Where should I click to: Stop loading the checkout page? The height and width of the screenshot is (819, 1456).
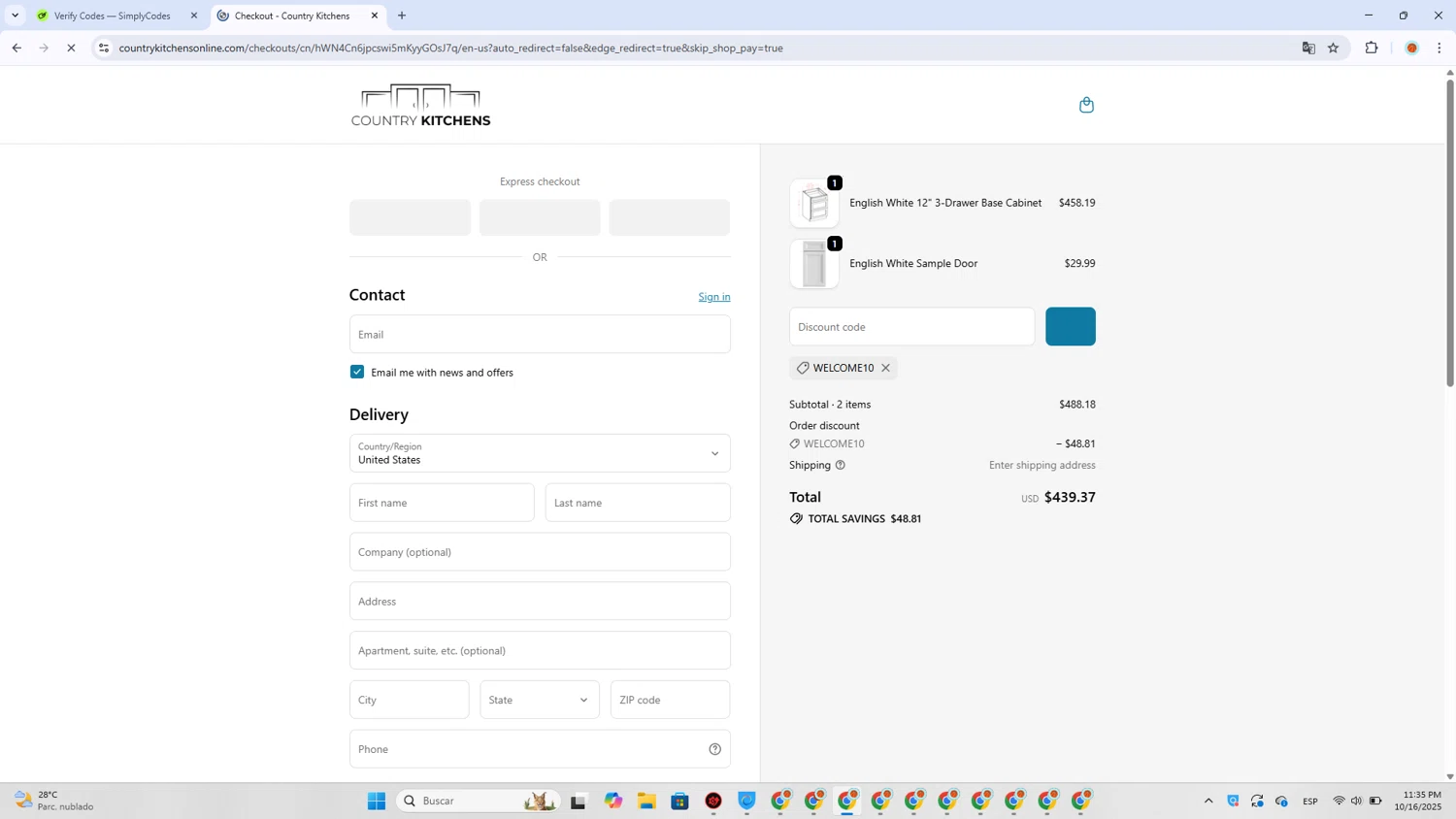pyautogui.click(x=71, y=48)
